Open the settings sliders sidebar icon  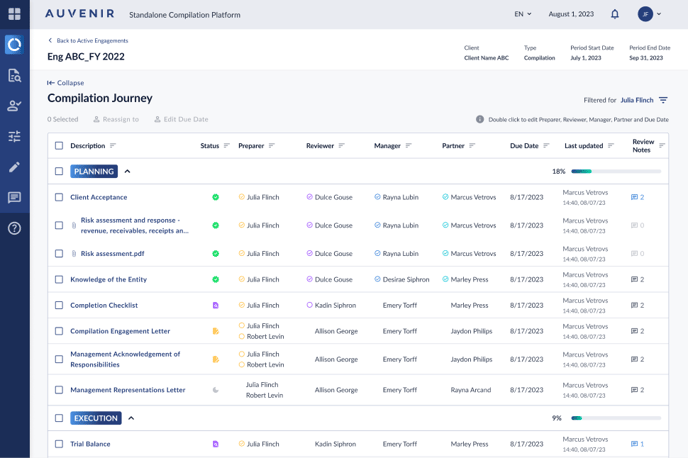(14, 136)
